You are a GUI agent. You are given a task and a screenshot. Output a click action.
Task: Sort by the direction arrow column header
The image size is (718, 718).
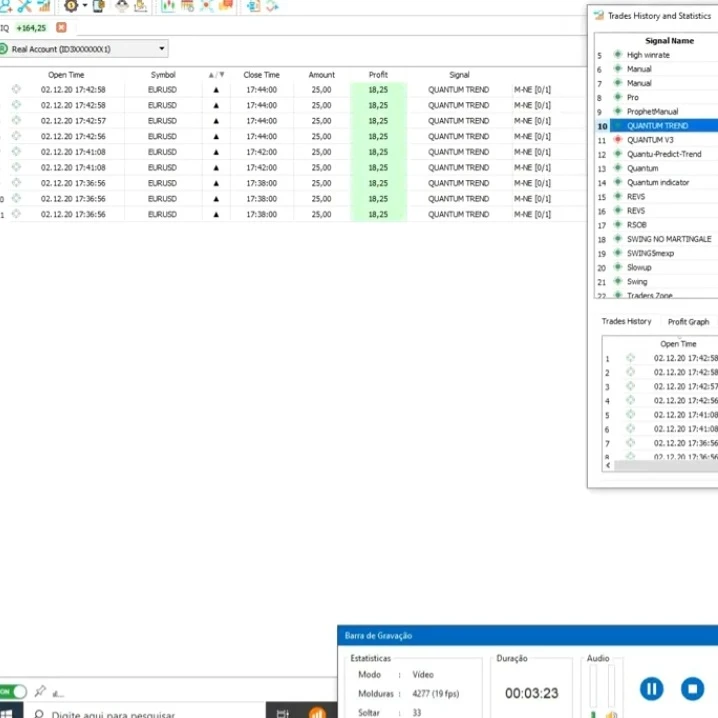tap(216, 75)
